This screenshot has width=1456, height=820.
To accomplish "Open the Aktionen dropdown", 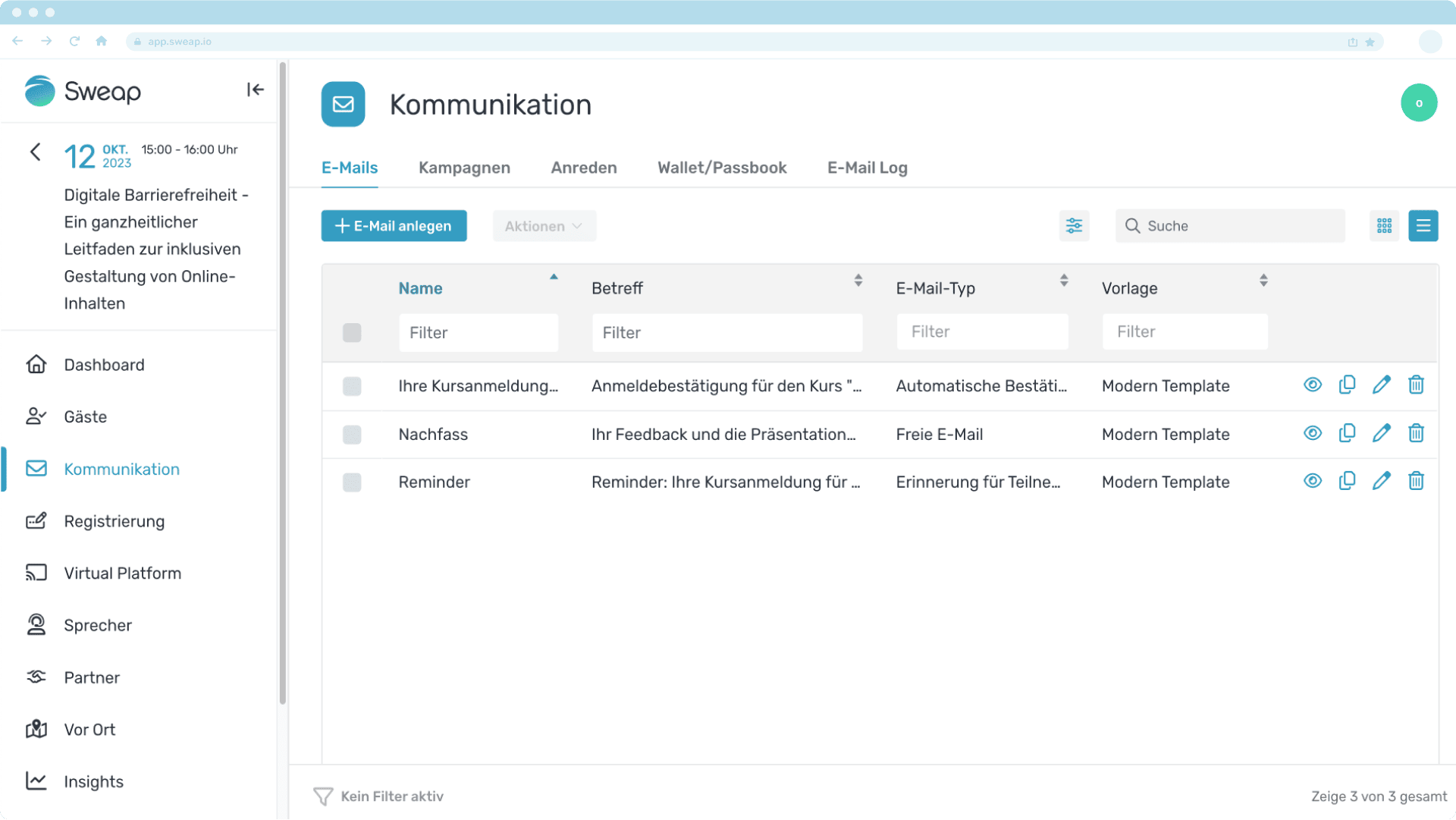I will (544, 226).
